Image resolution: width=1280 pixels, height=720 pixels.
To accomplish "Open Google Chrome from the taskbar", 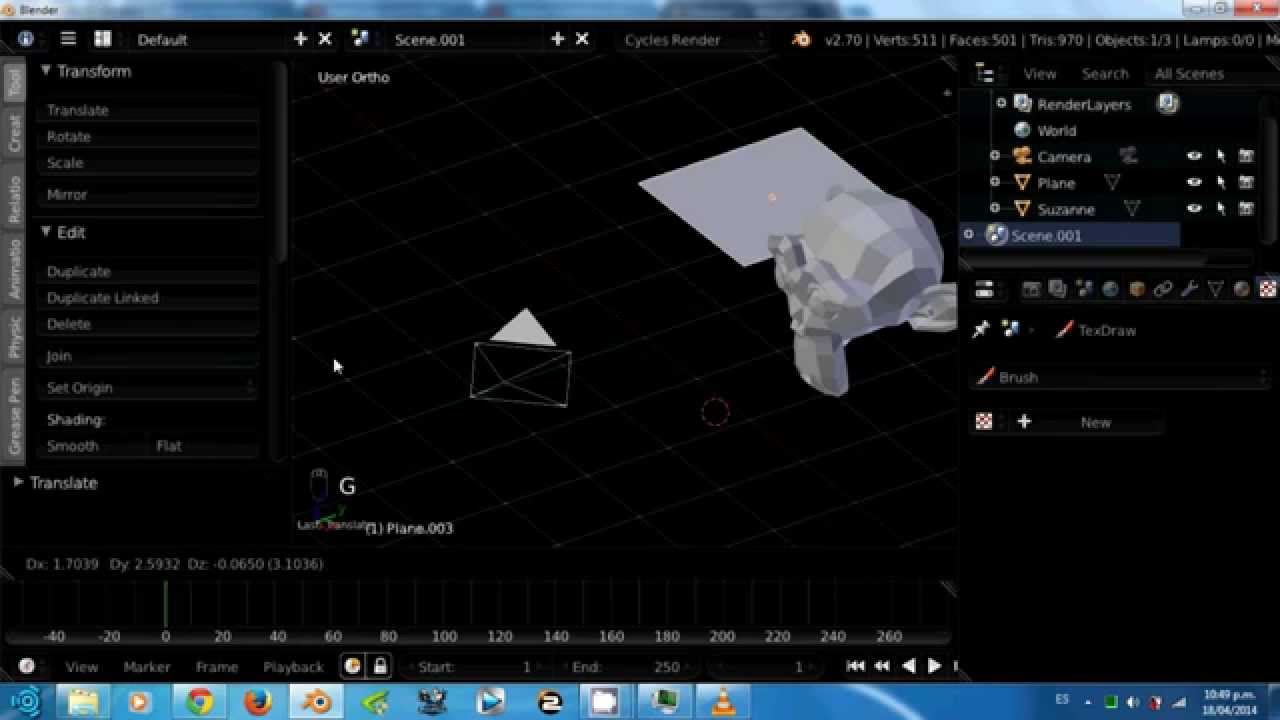I will click(x=199, y=702).
